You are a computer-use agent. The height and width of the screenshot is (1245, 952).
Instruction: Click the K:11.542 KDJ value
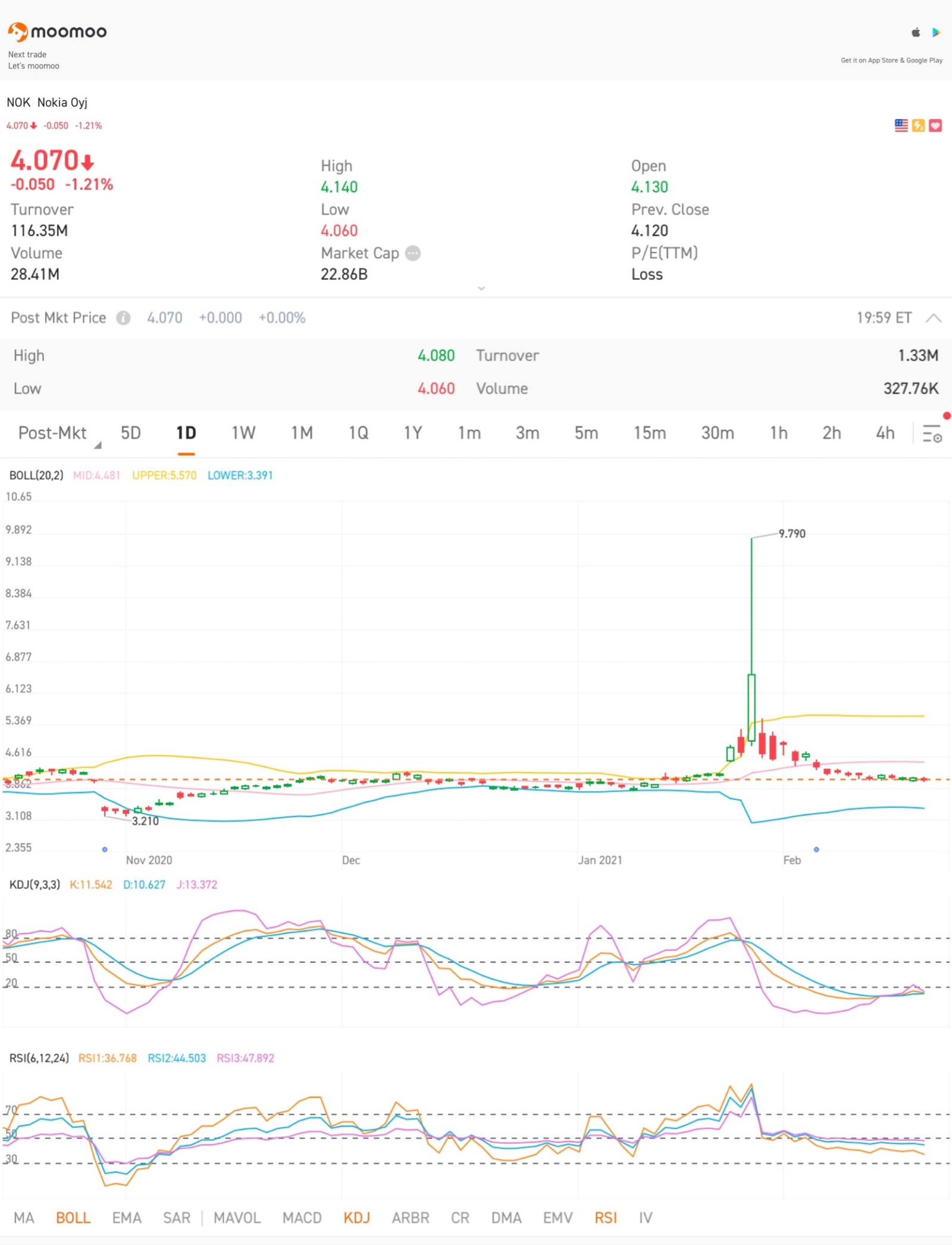tap(91, 885)
